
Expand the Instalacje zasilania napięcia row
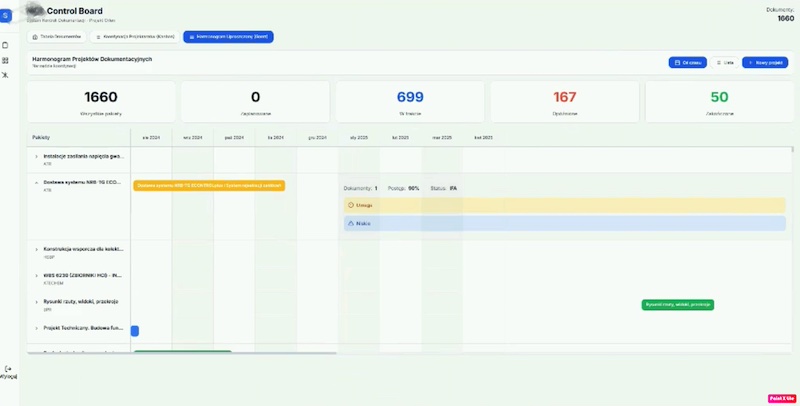[x=36, y=156]
